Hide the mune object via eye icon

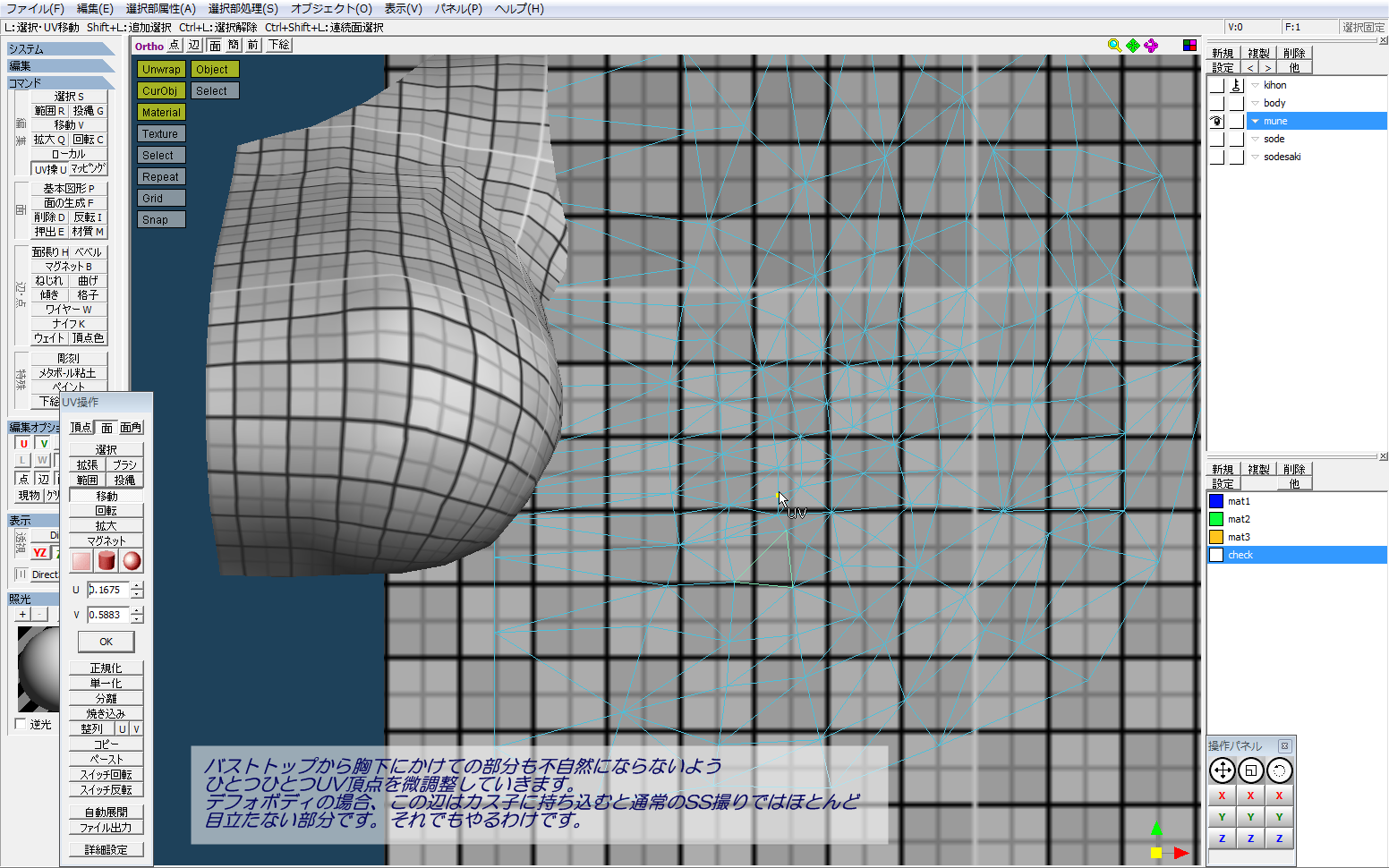[1216, 121]
